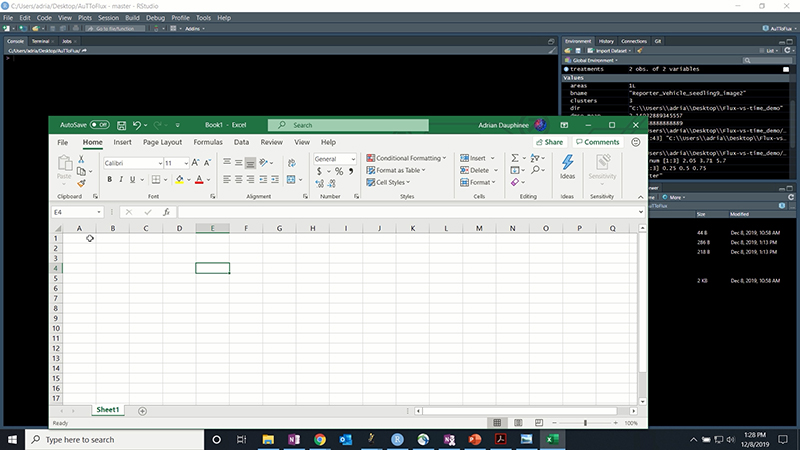Click the Borders icon
Viewport: 800px width, 450px height.
[x=156, y=180]
